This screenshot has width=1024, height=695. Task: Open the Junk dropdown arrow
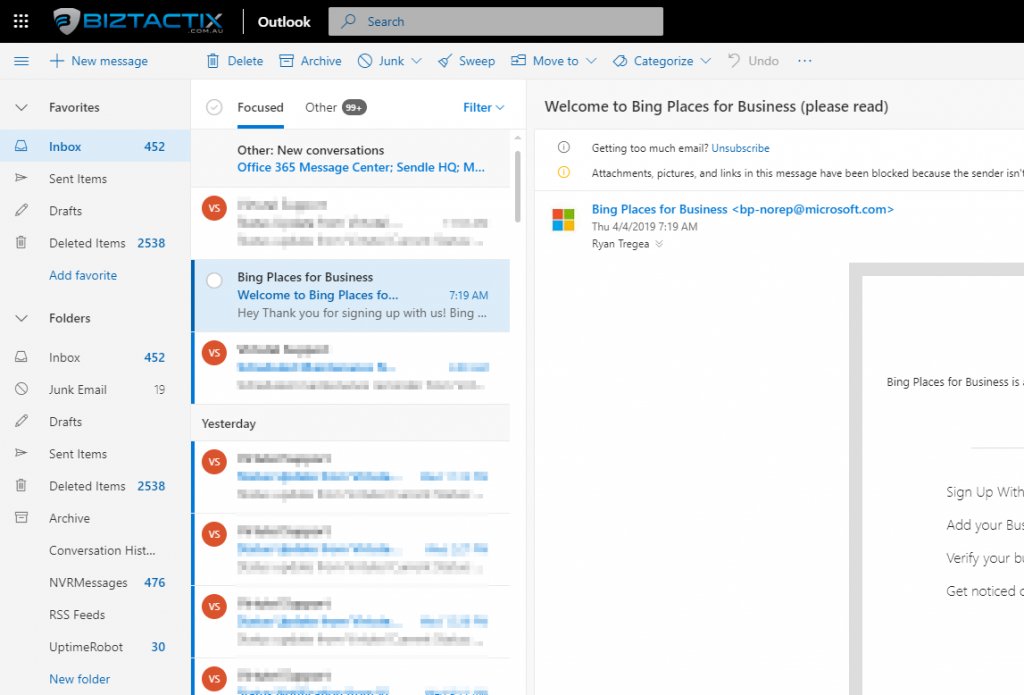417,61
